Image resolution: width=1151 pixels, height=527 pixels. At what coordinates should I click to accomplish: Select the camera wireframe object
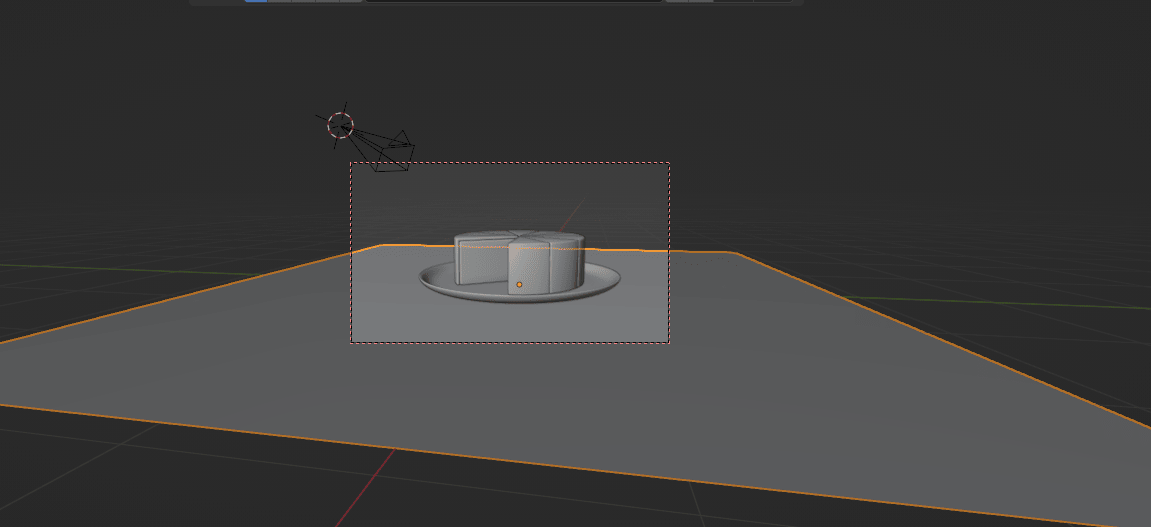tap(392, 151)
